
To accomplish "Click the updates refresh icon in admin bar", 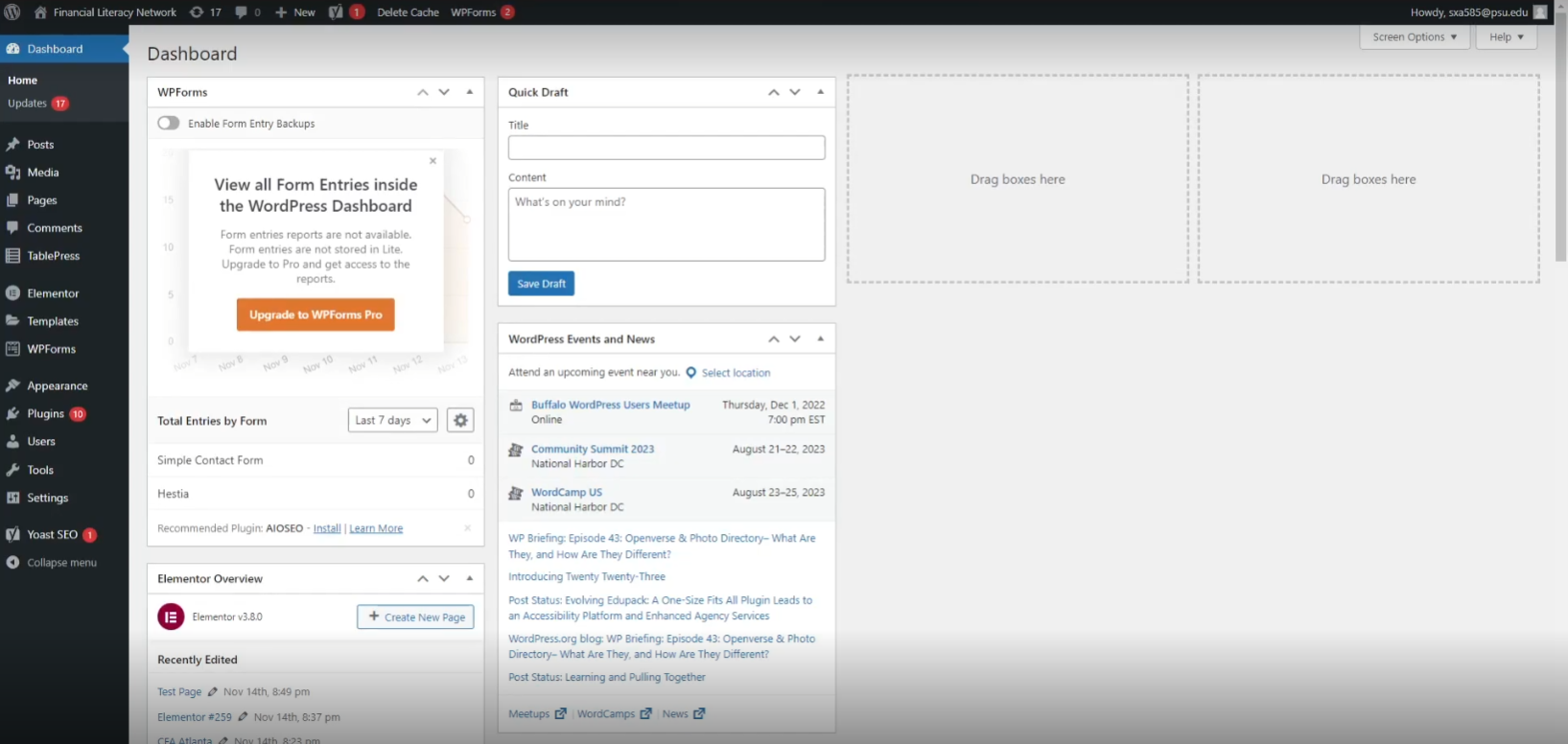I will pyautogui.click(x=197, y=12).
